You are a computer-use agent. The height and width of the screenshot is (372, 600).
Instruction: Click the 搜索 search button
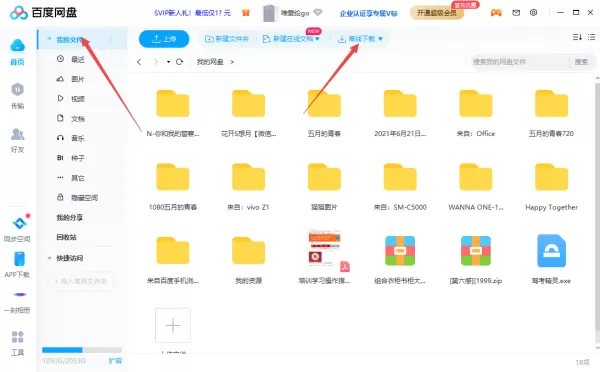[x=581, y=62]
